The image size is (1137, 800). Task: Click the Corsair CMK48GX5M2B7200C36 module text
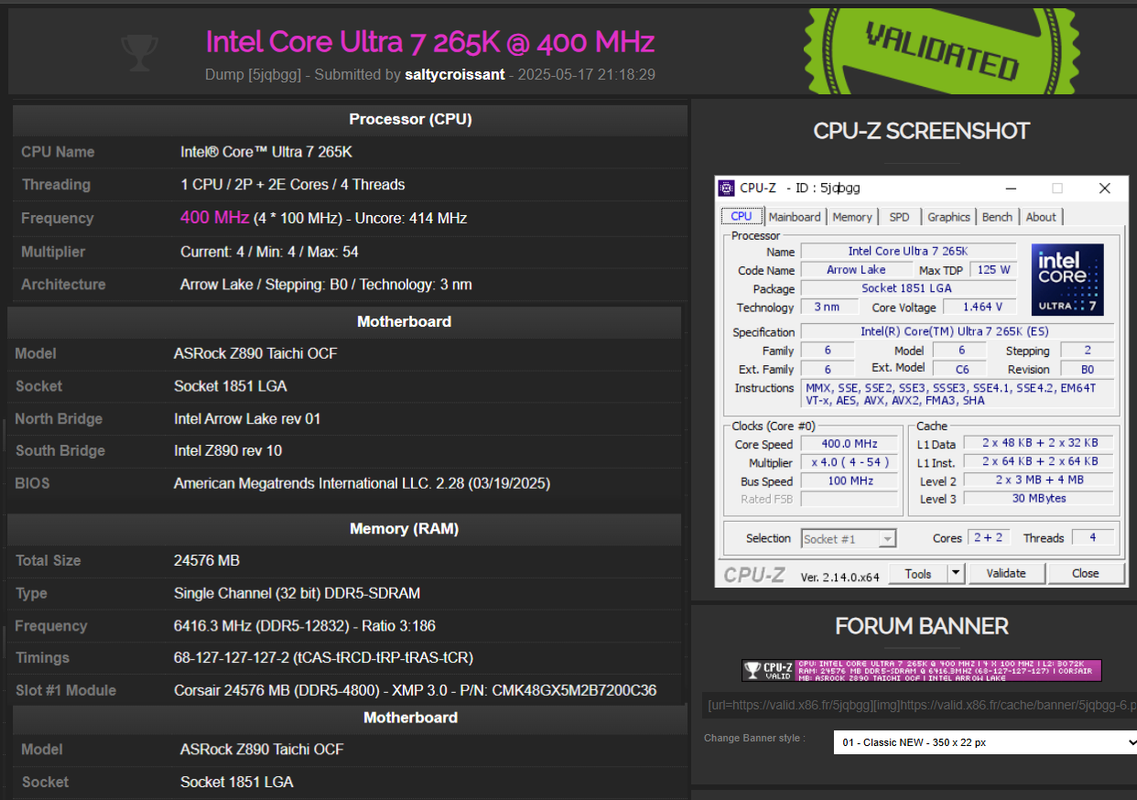coord(415,690)
